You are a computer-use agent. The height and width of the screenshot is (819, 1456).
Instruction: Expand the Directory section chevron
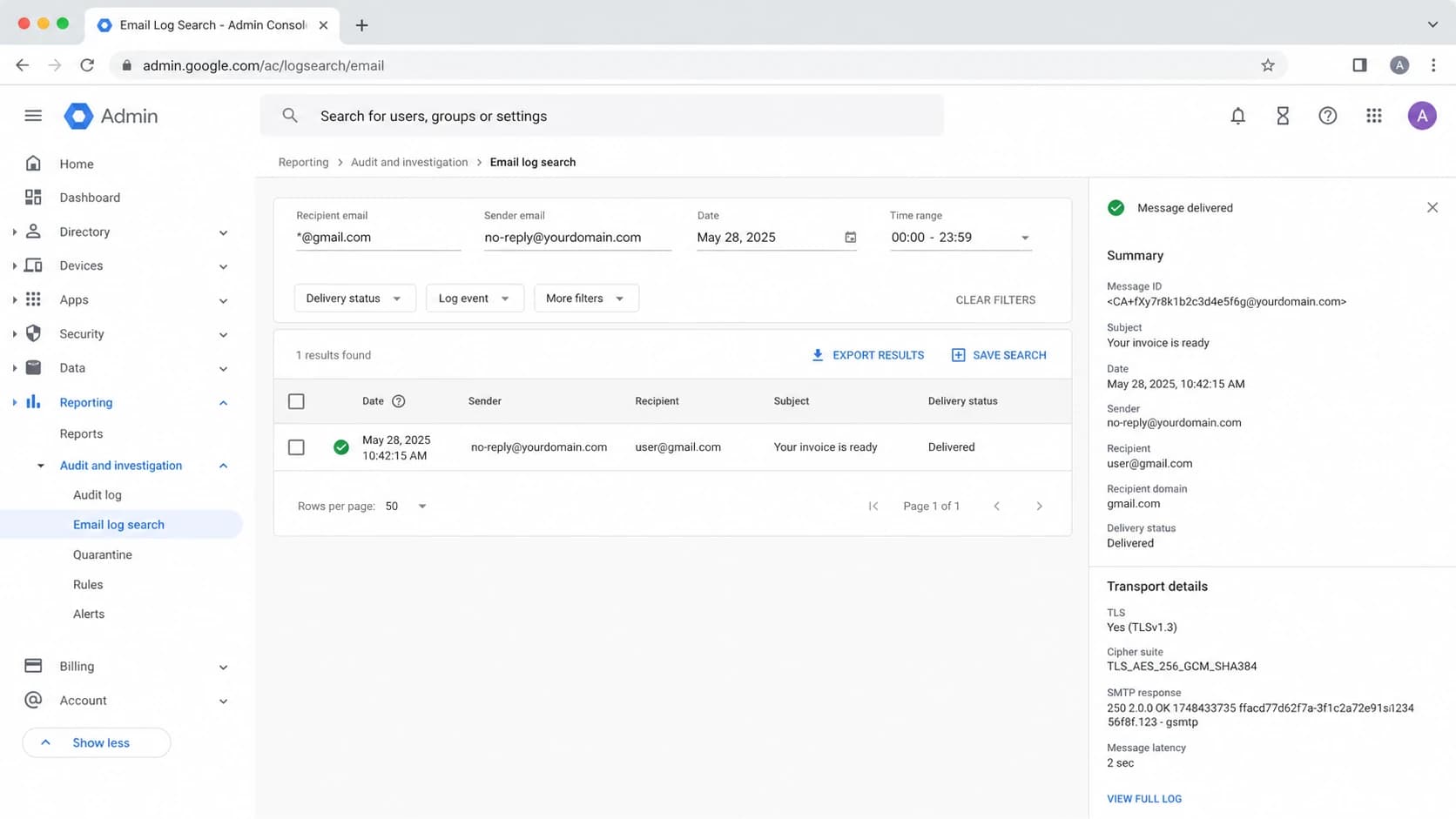pos(223,232)
